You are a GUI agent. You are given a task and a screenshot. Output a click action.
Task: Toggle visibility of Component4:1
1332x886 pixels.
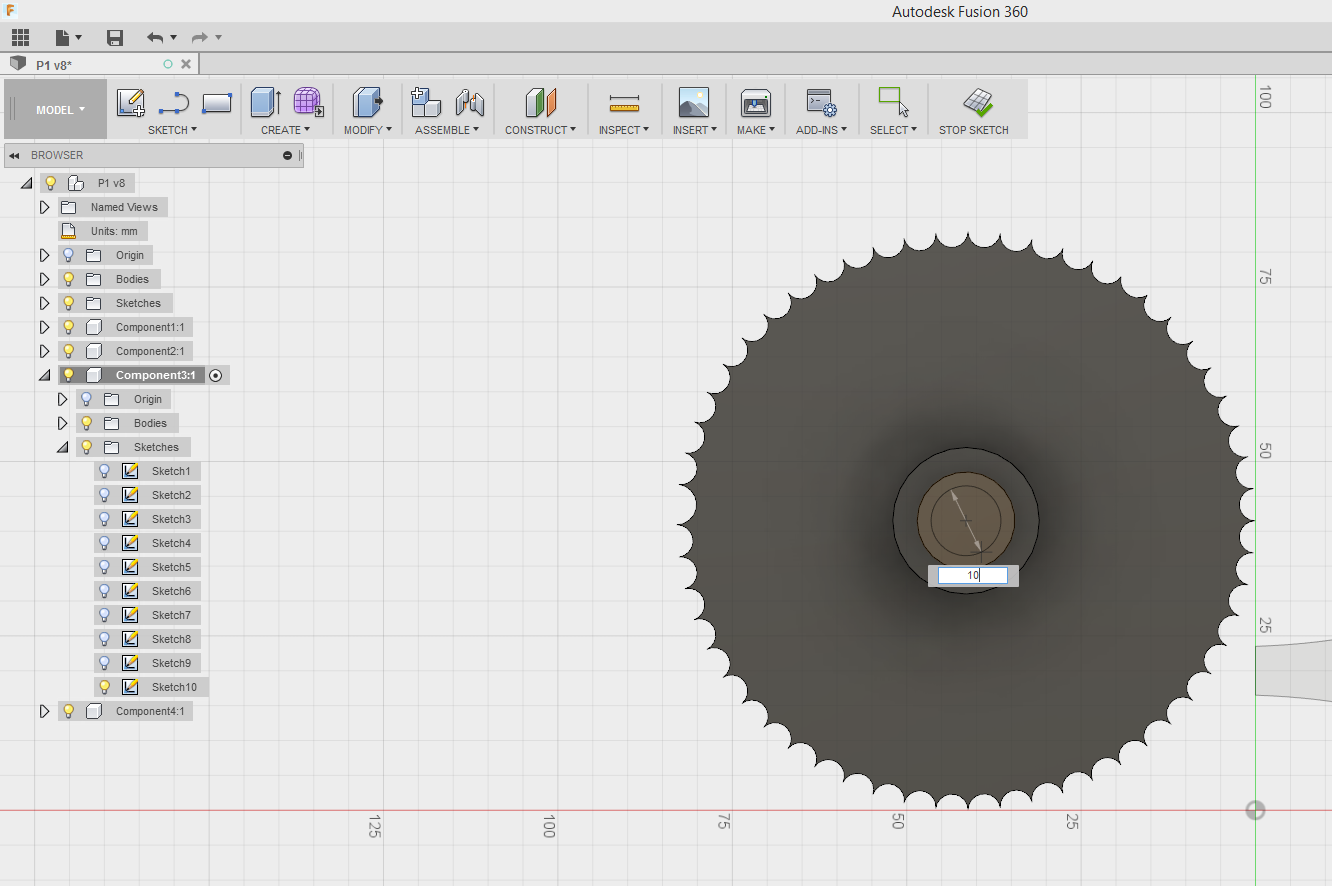[68, 711]
